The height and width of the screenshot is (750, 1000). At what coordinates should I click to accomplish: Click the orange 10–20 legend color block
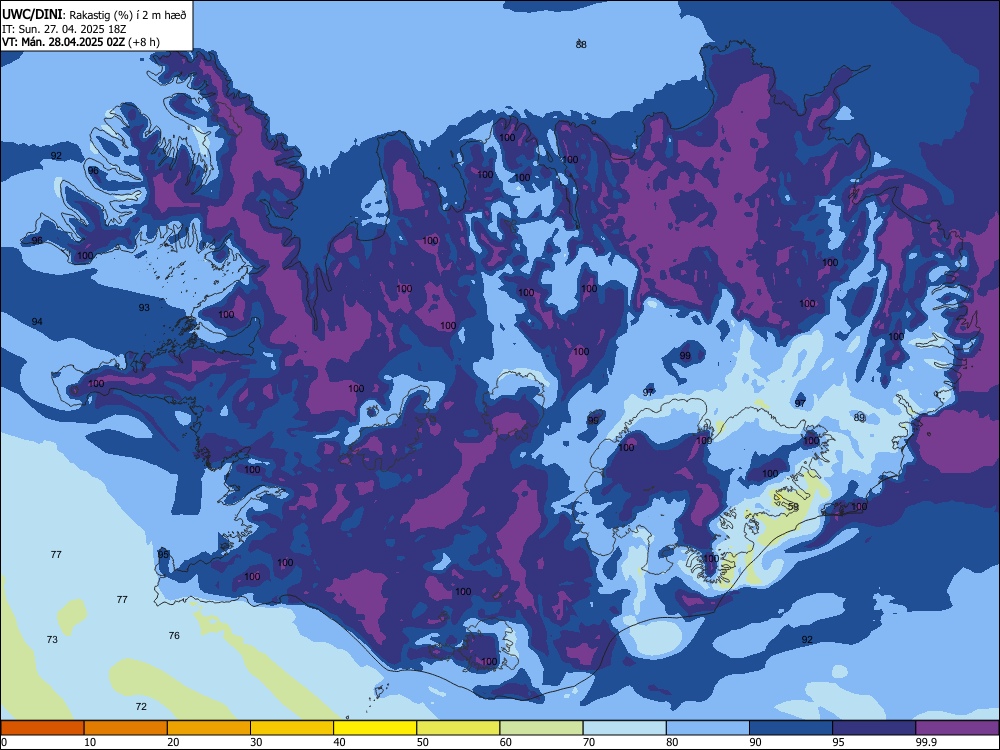126,728
